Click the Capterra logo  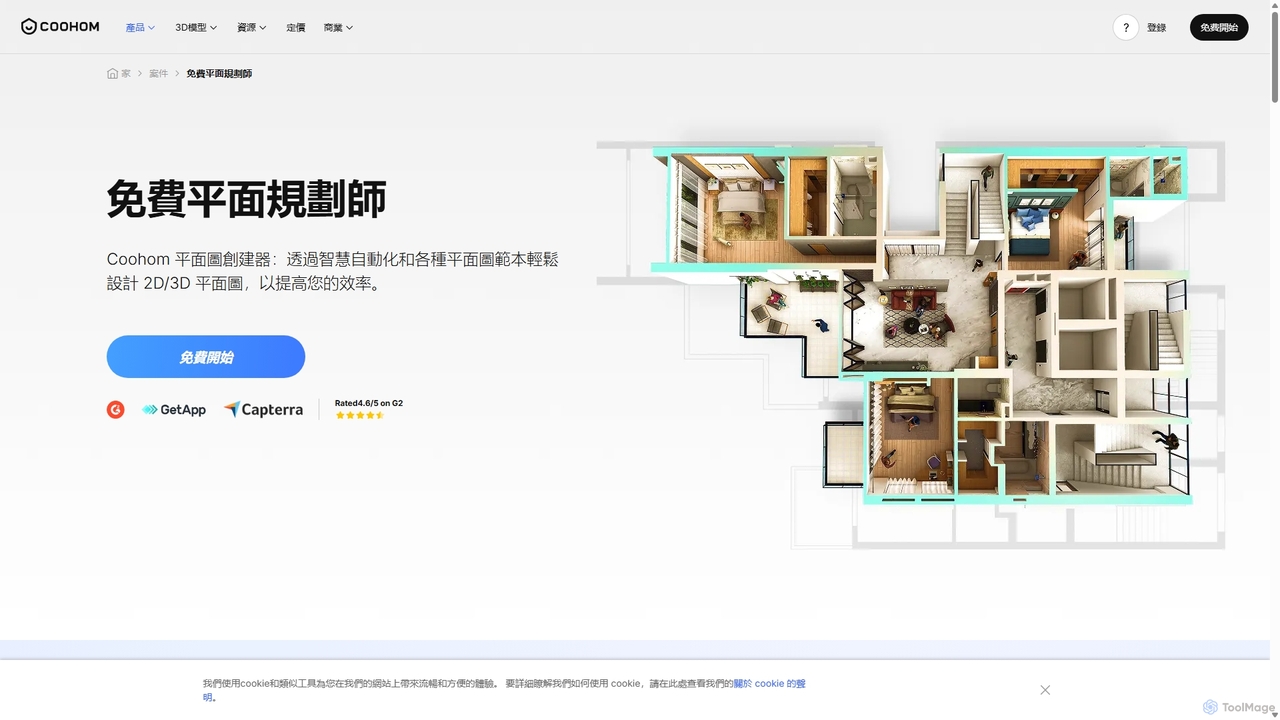[263, 409]
